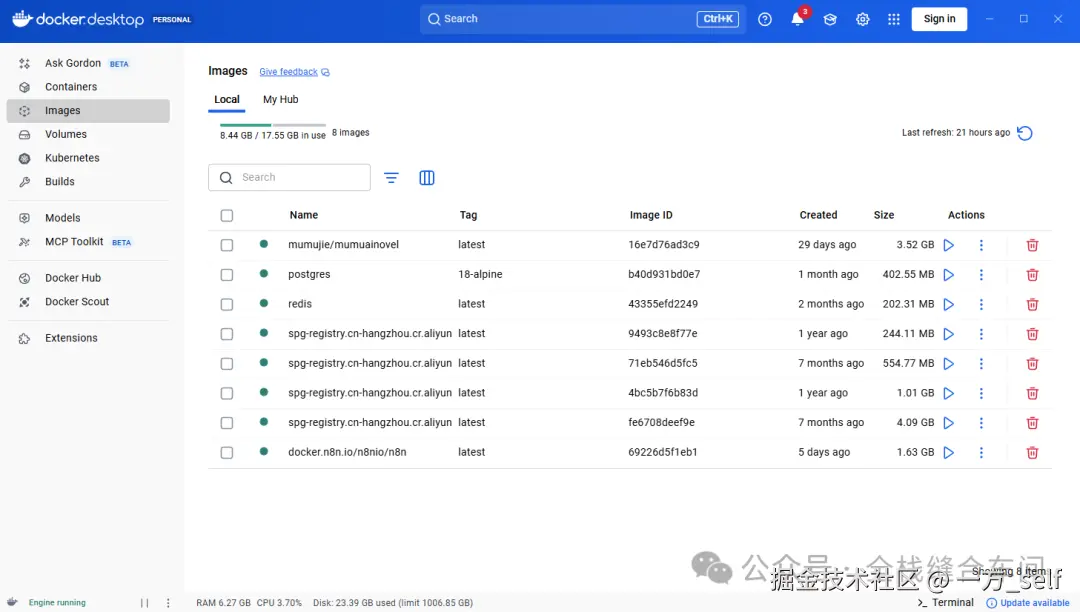This screenshot has width=1080, height=612.
Task: Pause the Docker engine
Action: coord(145,603)
